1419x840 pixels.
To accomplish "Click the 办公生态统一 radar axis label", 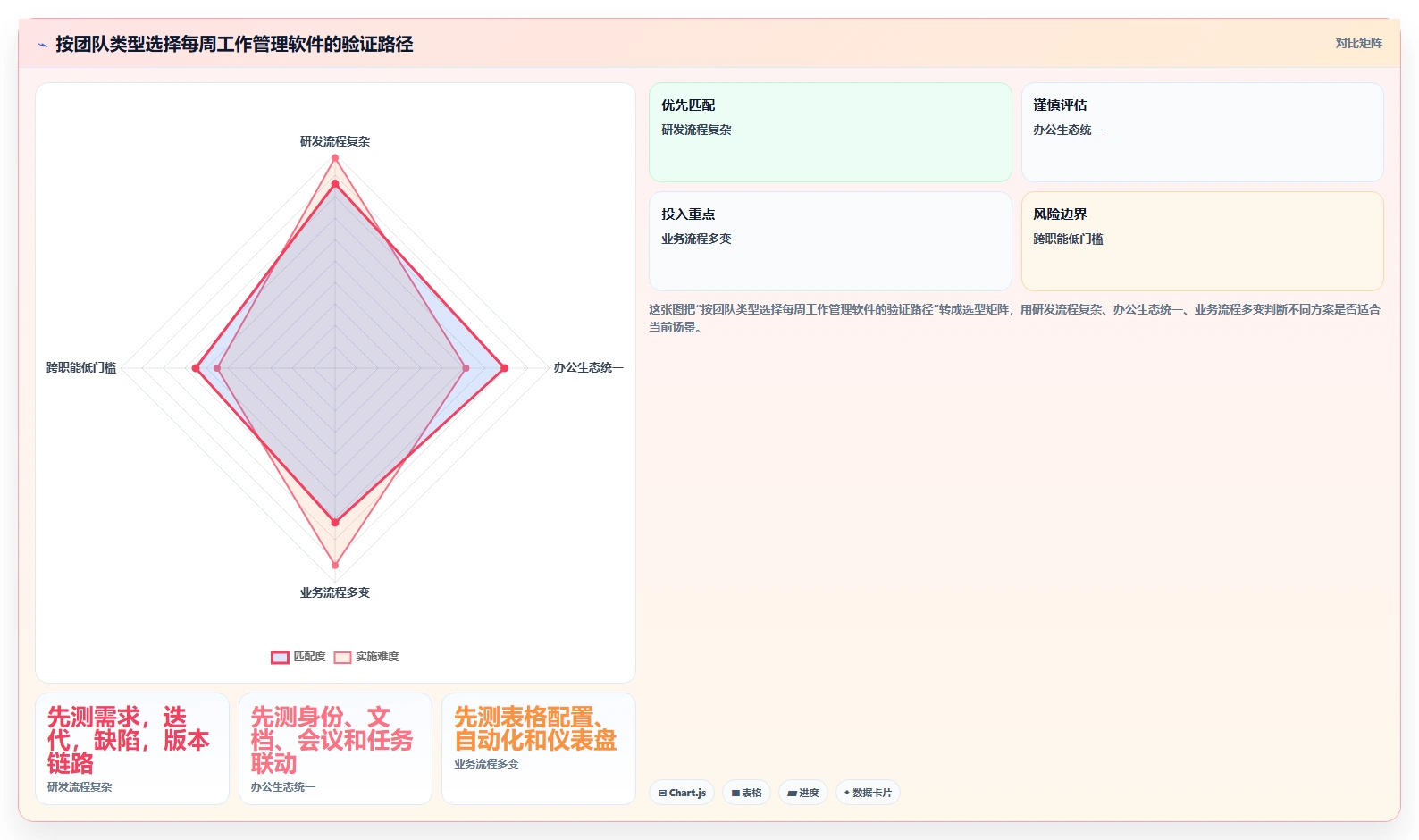I will [x=588, y=367].
